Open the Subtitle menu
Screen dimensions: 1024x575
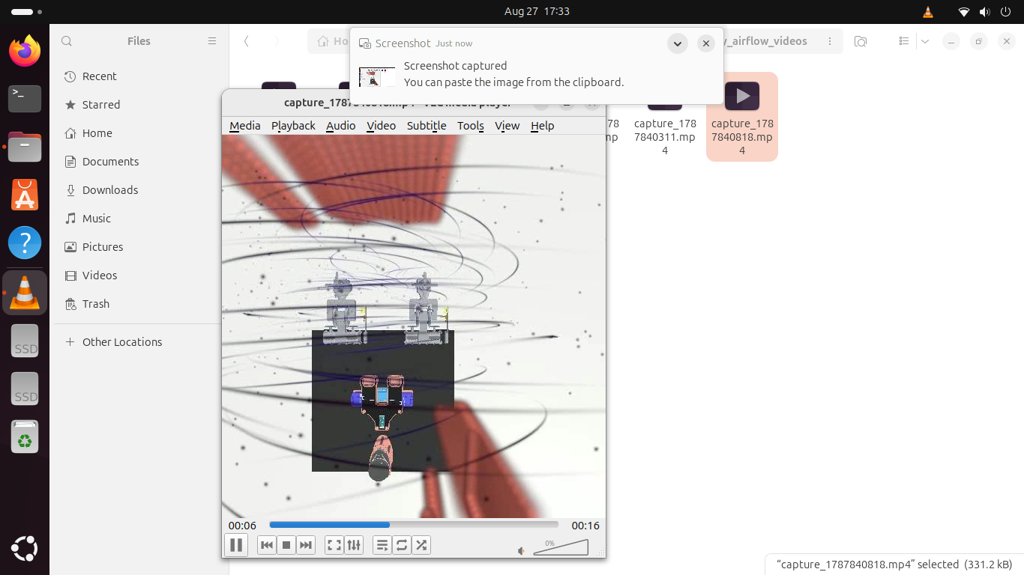[x=426, y=125]
